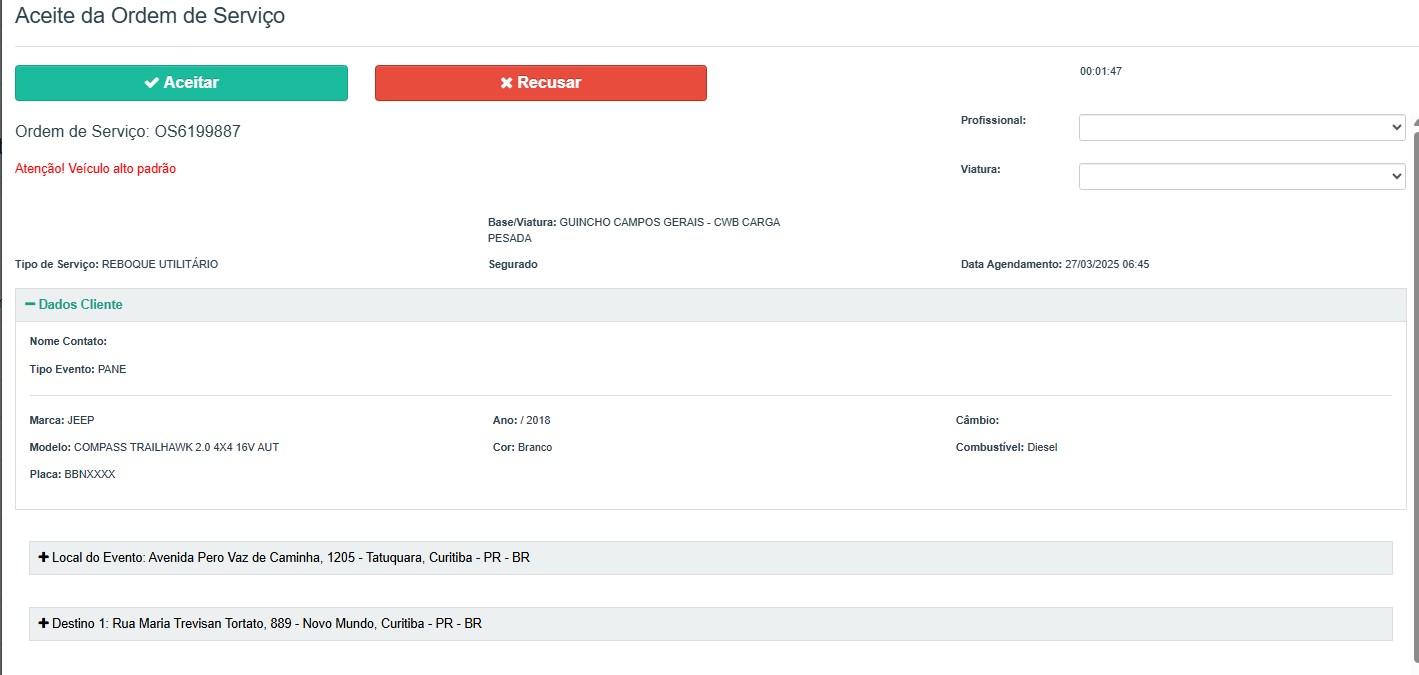
Task: Click the Guincho Campos Gerais base text
Action: pos(669,222)
